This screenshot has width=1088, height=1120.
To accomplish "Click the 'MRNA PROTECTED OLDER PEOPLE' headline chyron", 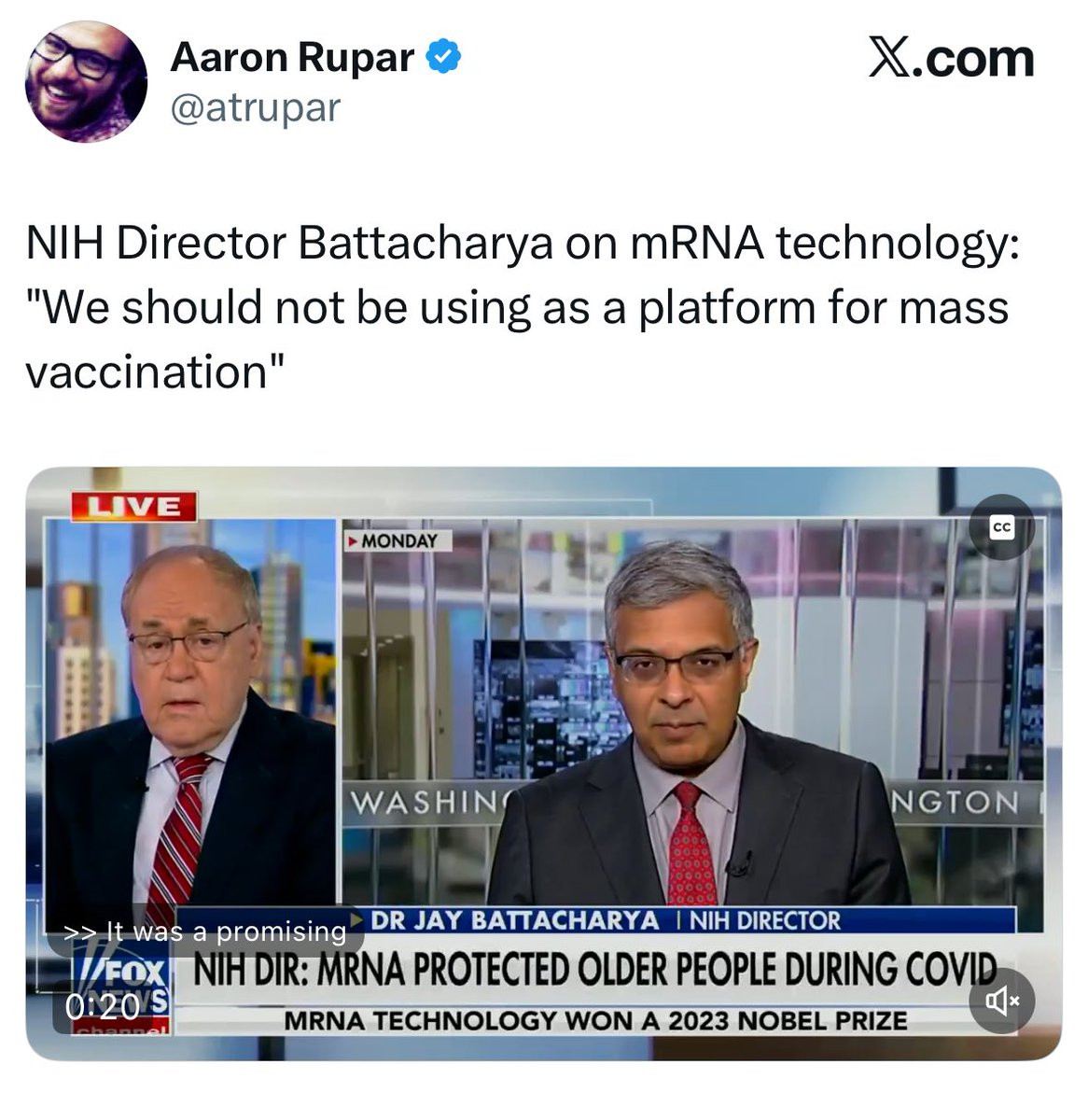I will coord(594,970).
